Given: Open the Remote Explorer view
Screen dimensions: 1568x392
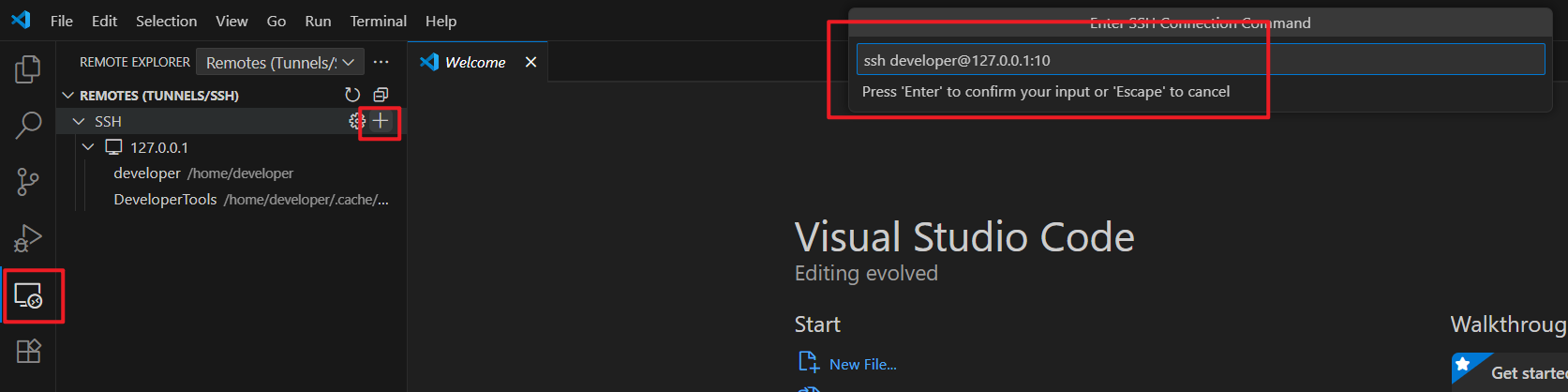Looking at the screenshot, I should tap(28, 295).
